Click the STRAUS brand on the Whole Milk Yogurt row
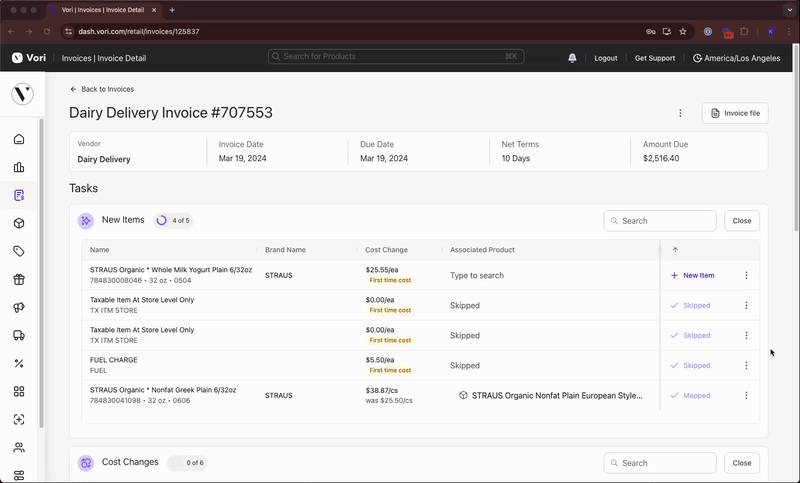800x483 pixels. 279,275
